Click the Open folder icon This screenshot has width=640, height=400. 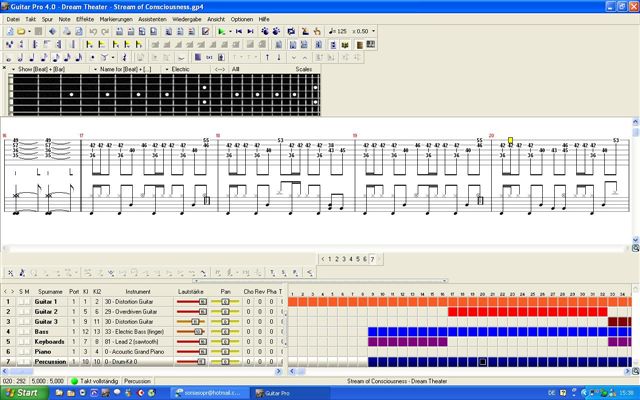click(21, 31)
